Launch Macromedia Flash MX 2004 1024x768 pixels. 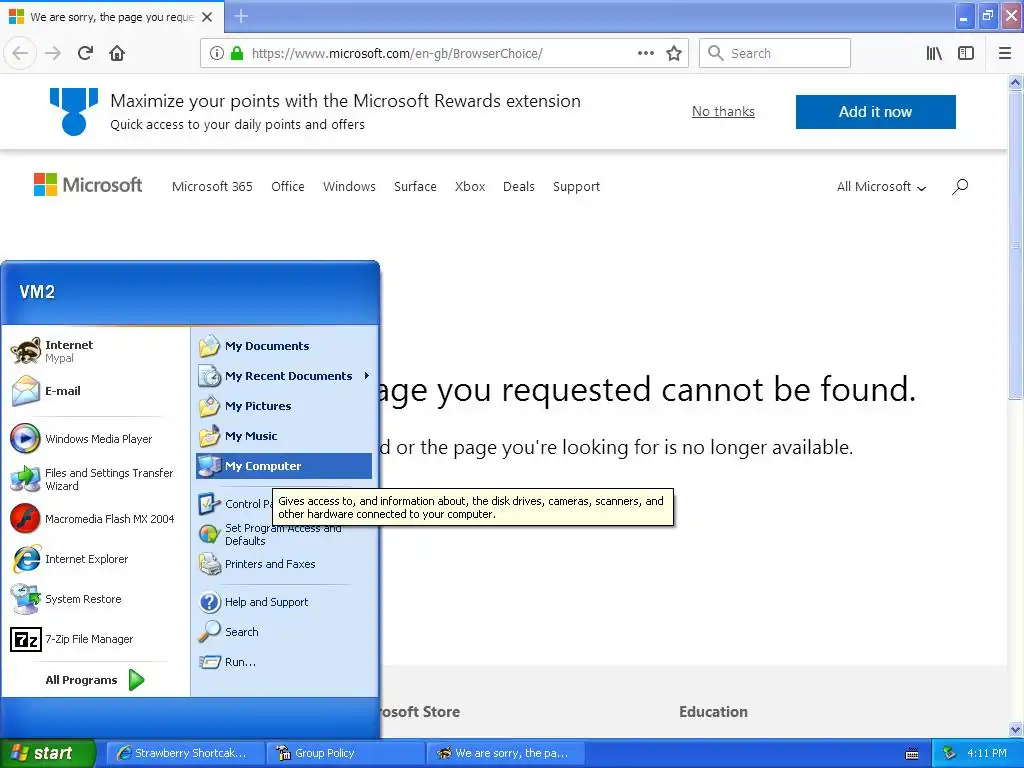click(95, 519)
